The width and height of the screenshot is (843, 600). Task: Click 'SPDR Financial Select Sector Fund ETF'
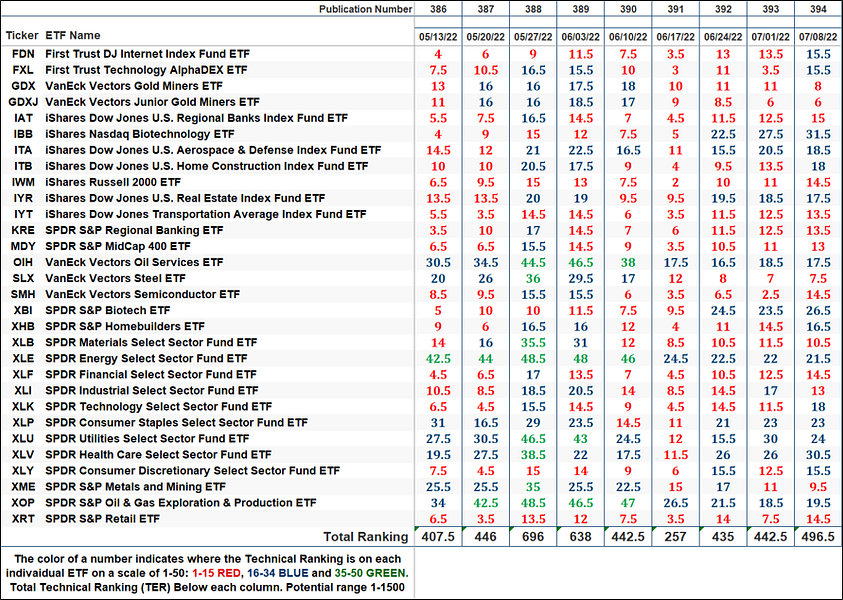pyautogui.click(x=151, y=375)
